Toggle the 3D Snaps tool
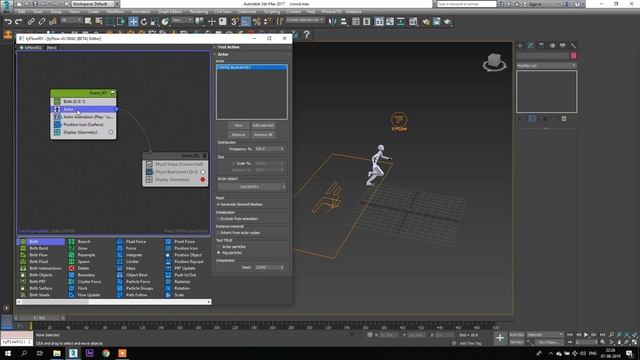This screenshot has width=640, height=360. point(235,22)
